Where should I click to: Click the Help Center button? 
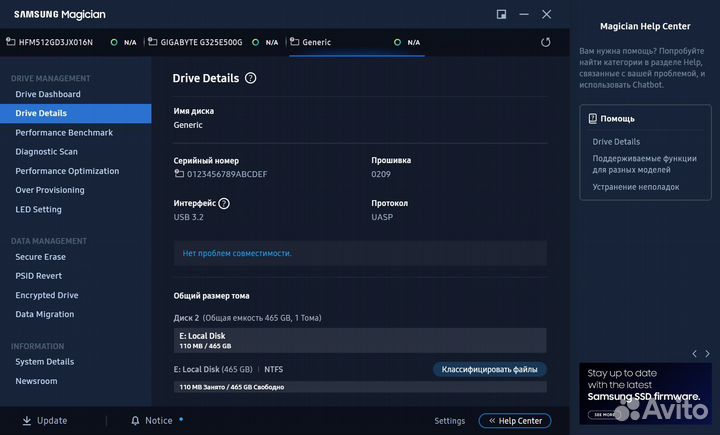tap(515, 421)
